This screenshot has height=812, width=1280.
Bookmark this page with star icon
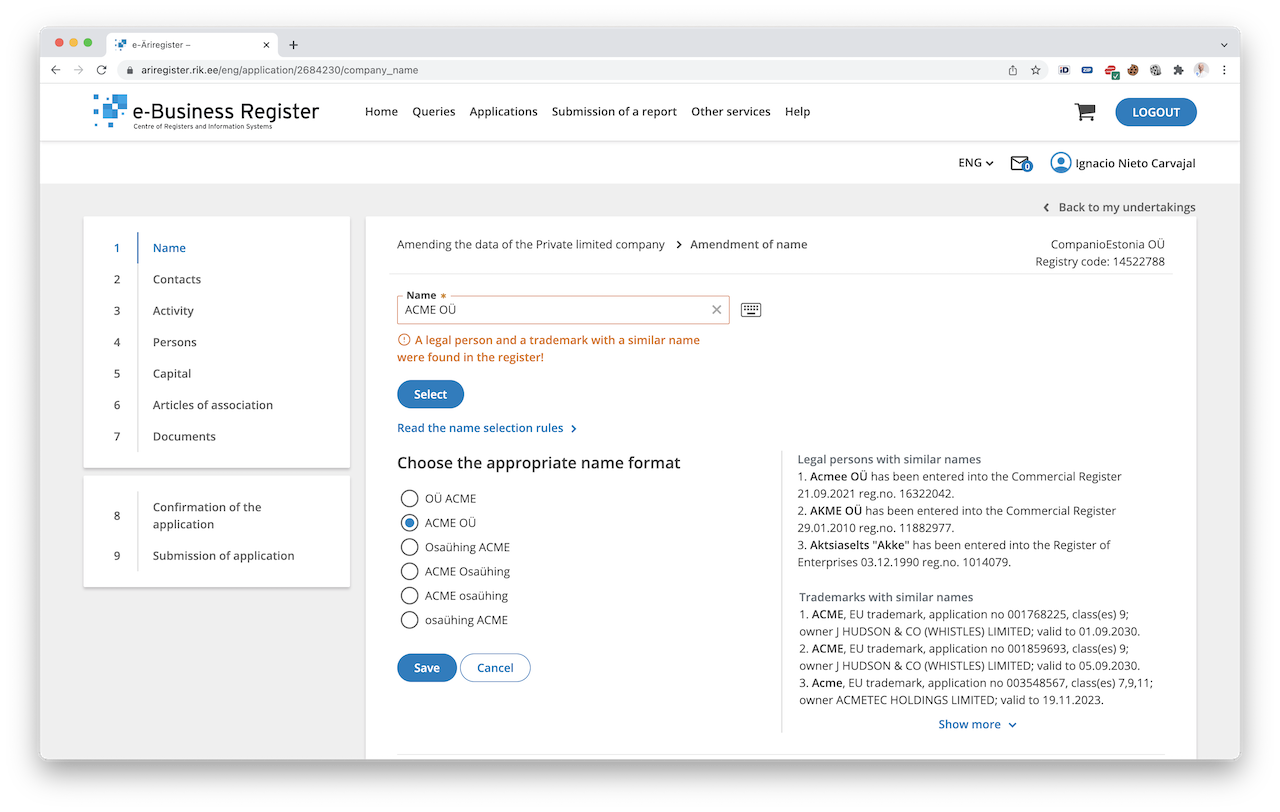pos(1036,70)
